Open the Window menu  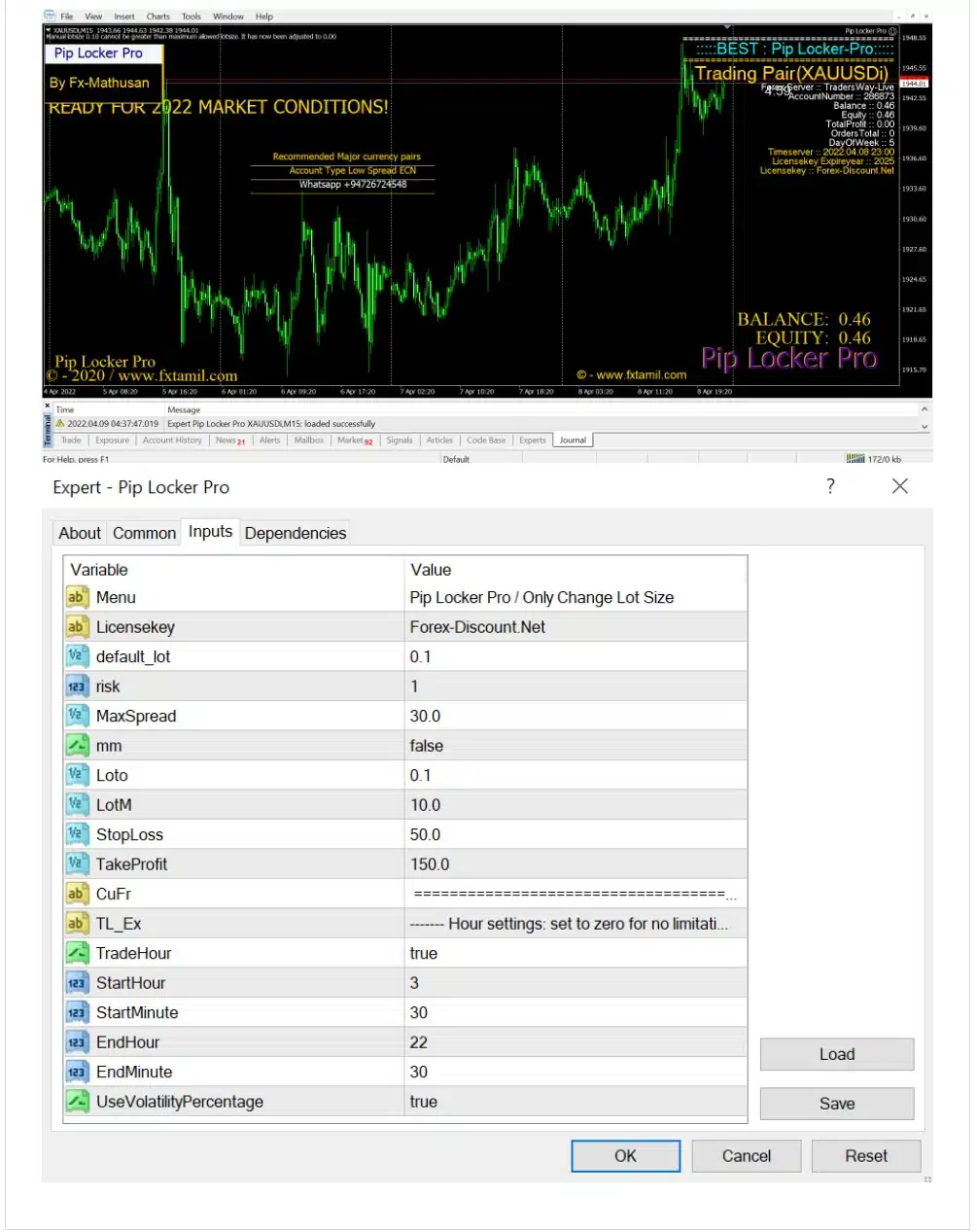228,17
